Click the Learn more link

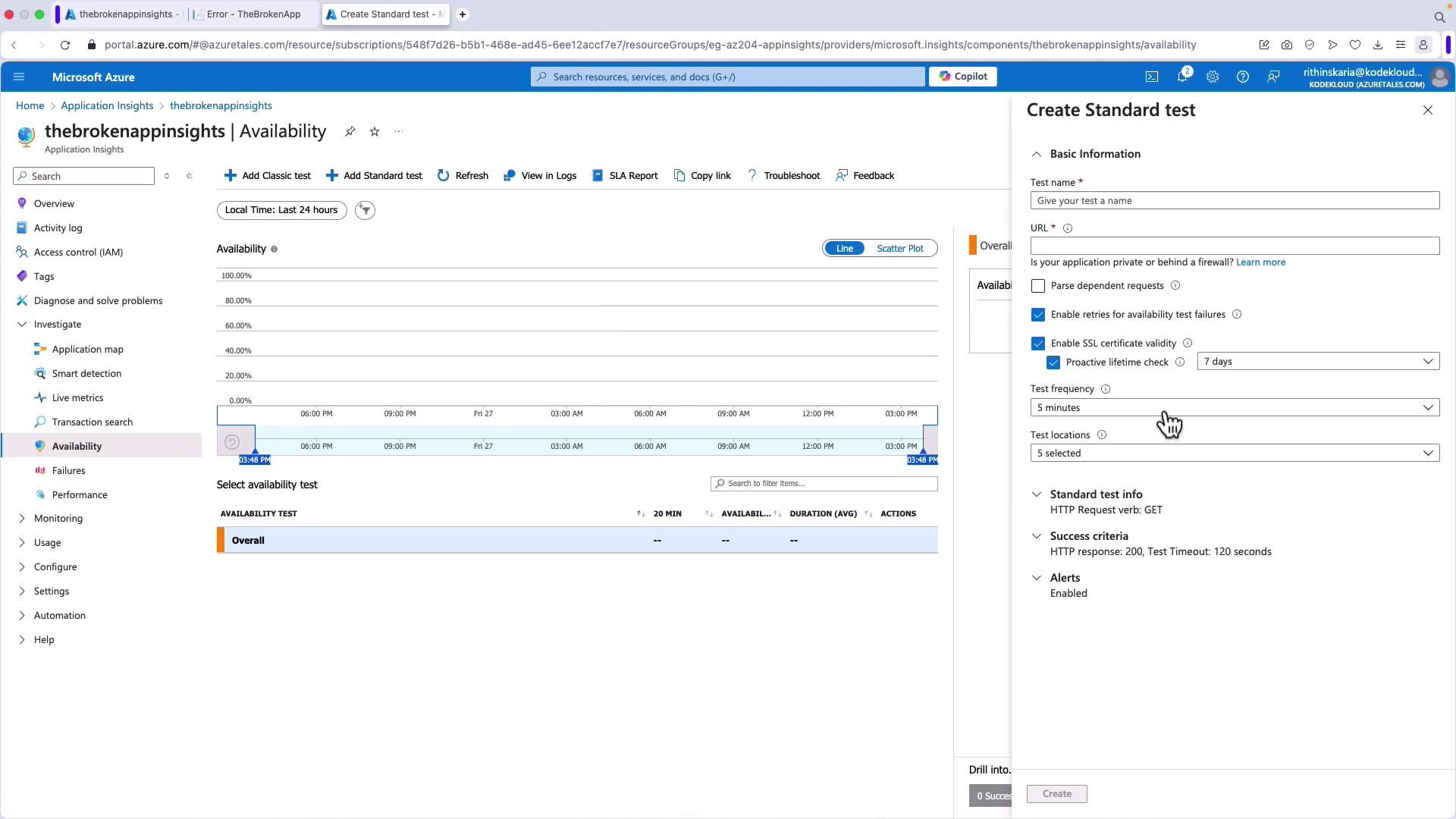pos(1260,262)
